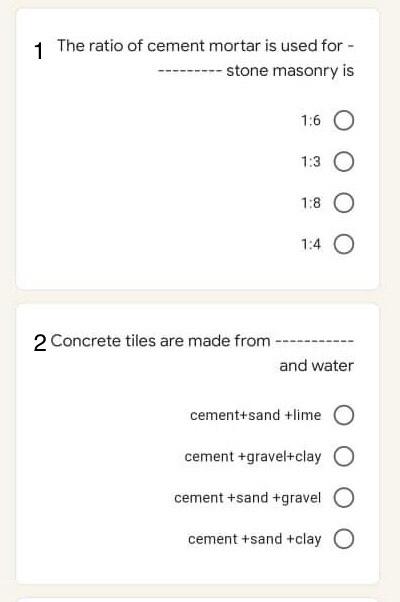Click the question number 1 heading
400x602 pixels.
click(39, 51)
